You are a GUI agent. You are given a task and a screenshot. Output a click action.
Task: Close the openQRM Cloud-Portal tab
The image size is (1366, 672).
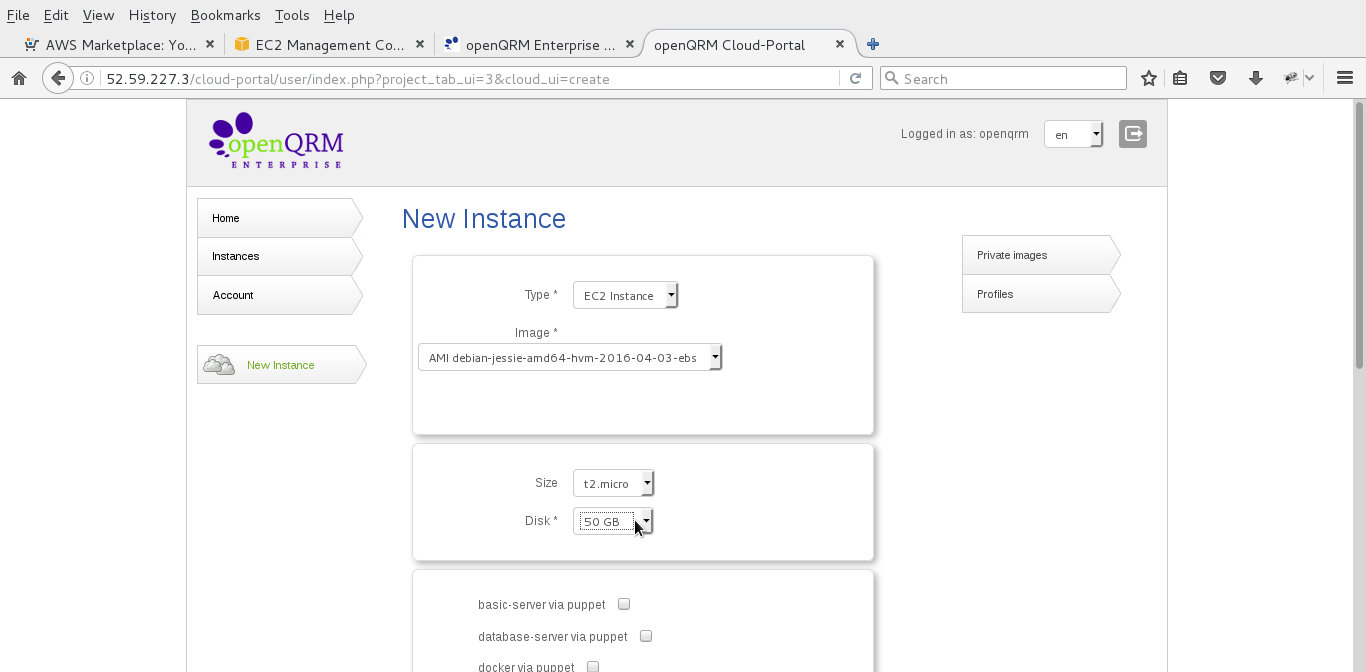pyautogui.click(x=840, y=44)
